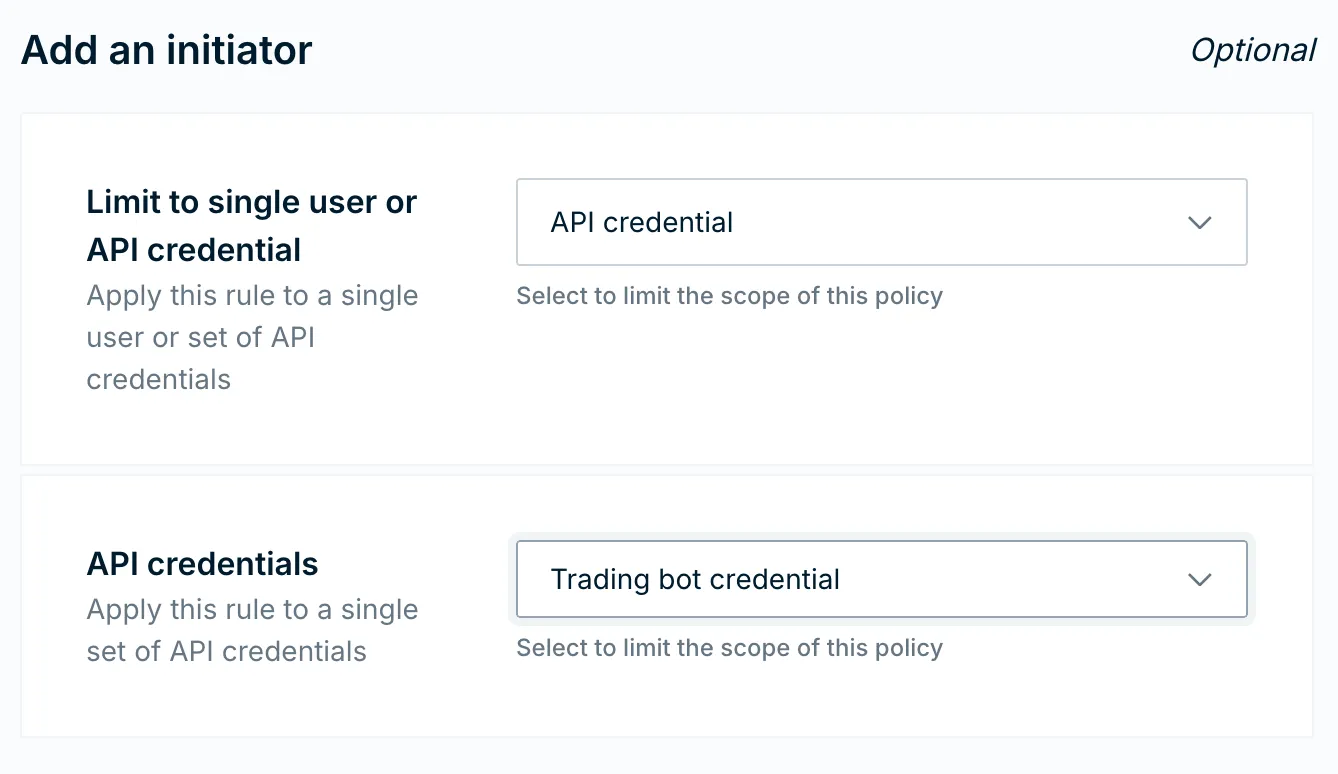Click the 'Limit to single user or API credential' label
This screenshot has height=774, width=1338.
pos(251,226)
